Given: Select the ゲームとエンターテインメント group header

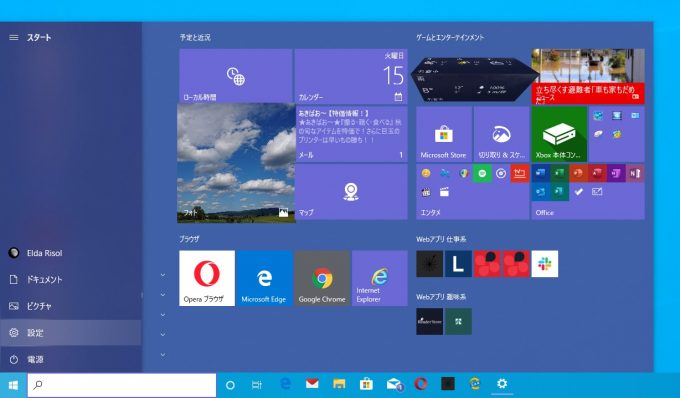Looking at the screenshot, I should tap(450, 38).
